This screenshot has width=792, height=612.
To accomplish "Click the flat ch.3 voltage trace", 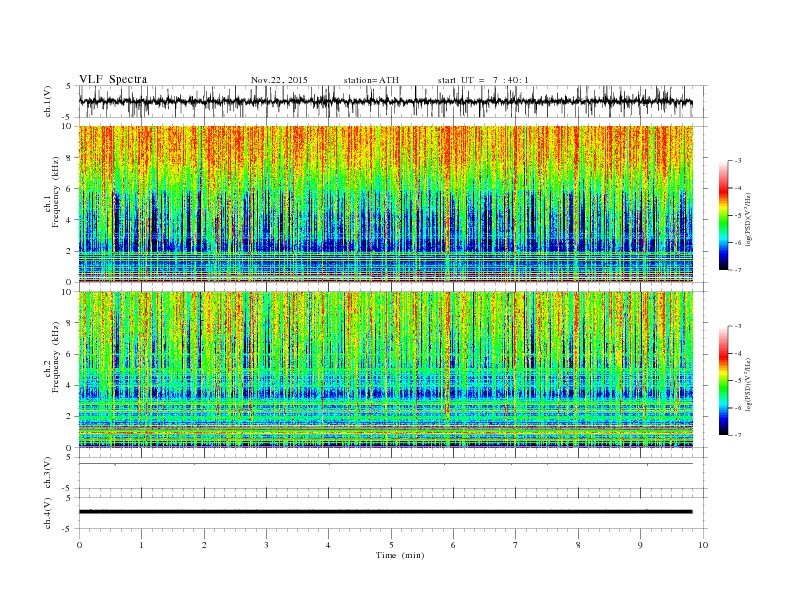I will (x=386, y=464).
